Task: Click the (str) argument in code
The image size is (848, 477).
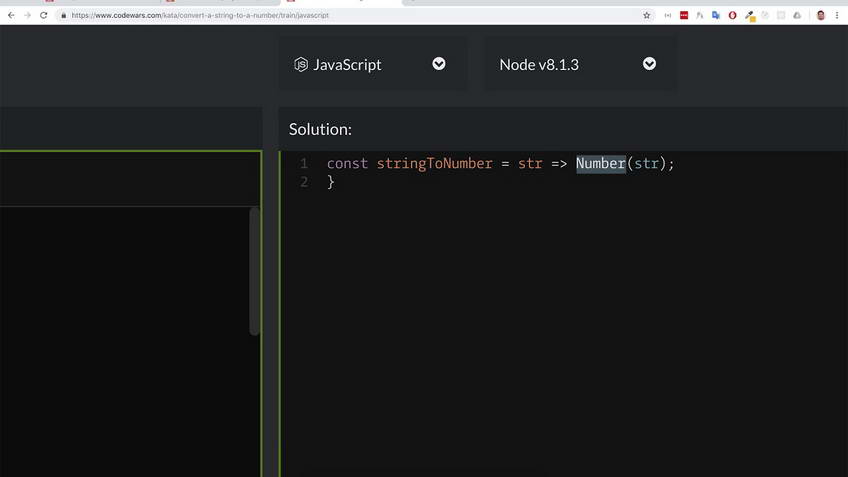Action: [x=646, y=163]
